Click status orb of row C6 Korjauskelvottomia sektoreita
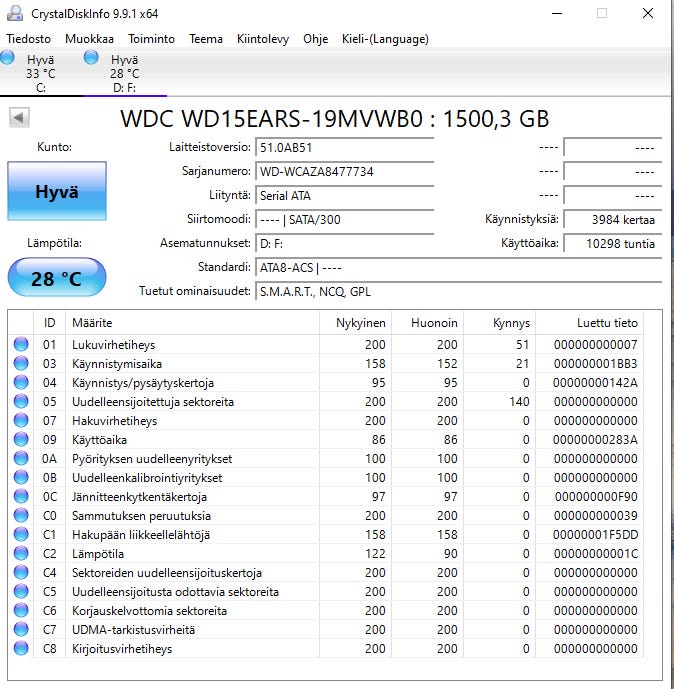674x689 pixels. [x=21, y=610]
